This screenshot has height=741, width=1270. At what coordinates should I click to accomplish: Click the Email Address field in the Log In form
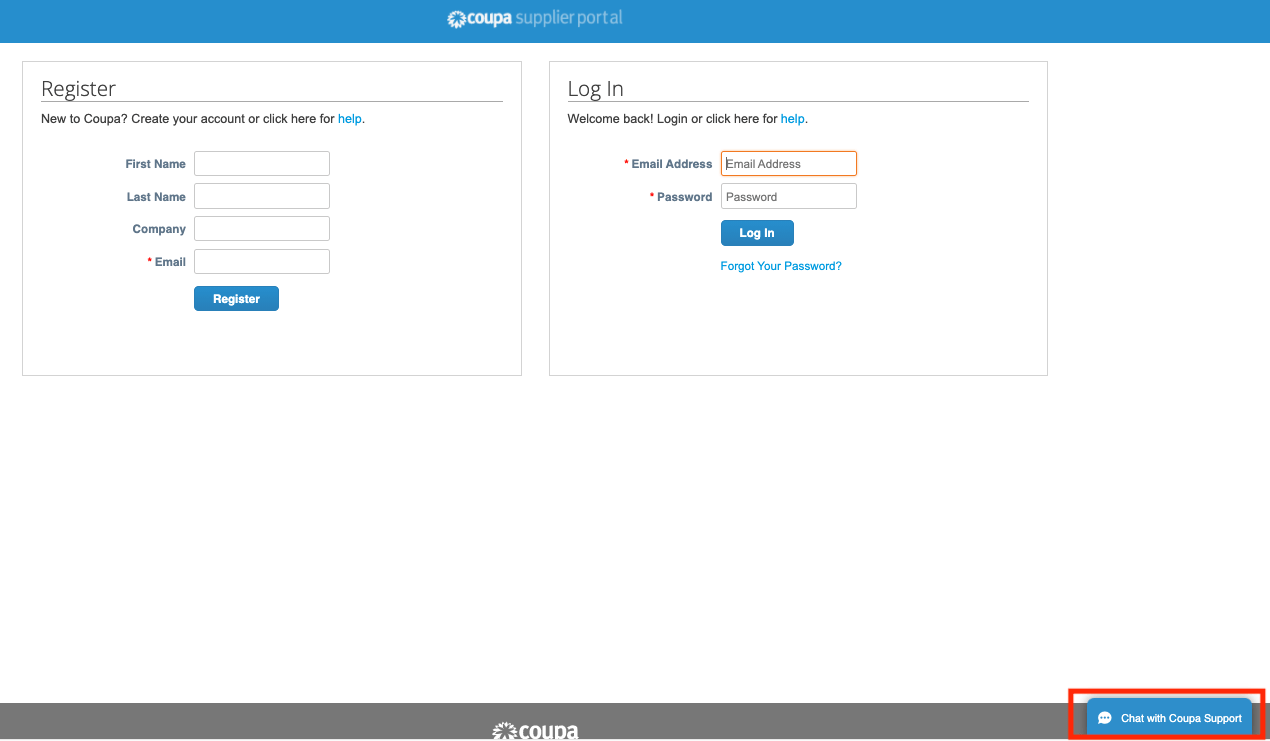coord(788,163)
